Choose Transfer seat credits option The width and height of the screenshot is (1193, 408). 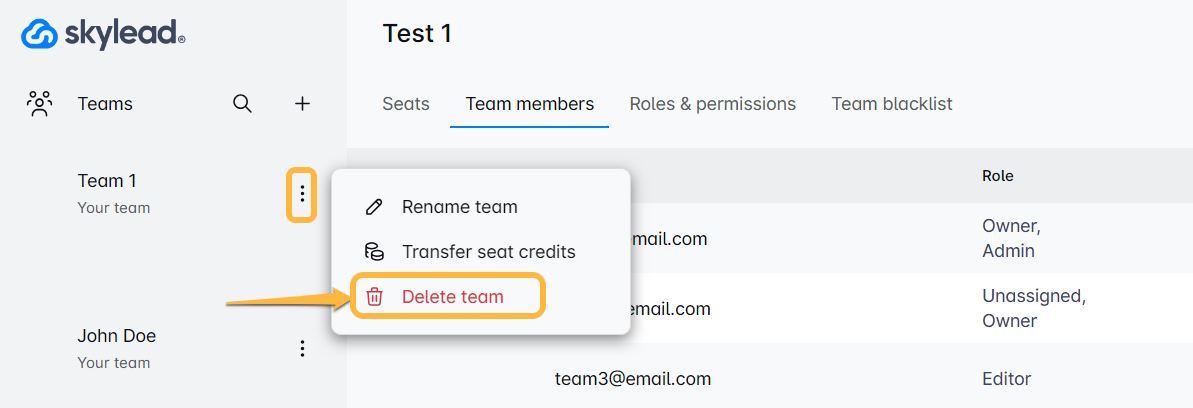pyautogui.click(x=488, y=252)
